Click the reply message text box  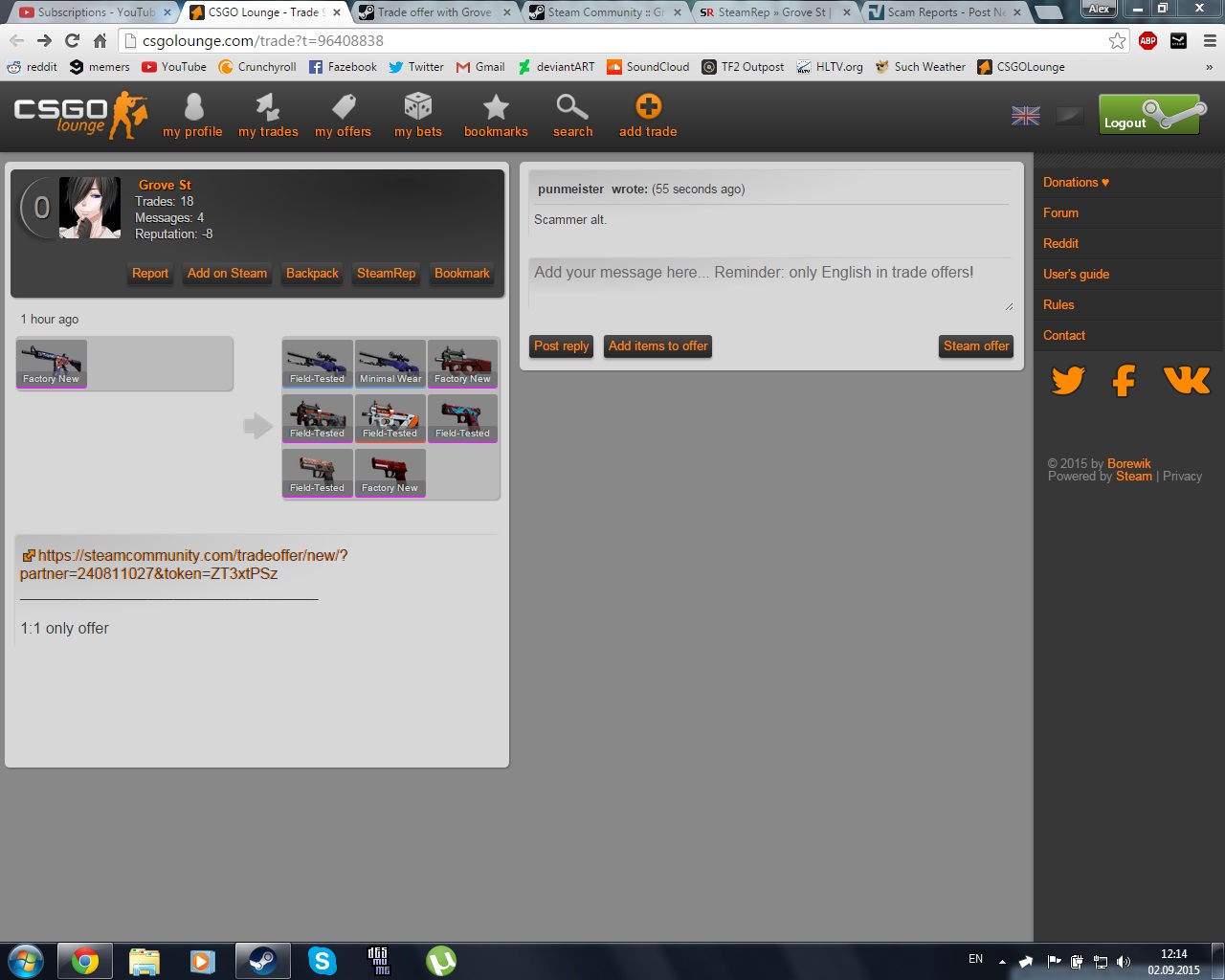769,284
